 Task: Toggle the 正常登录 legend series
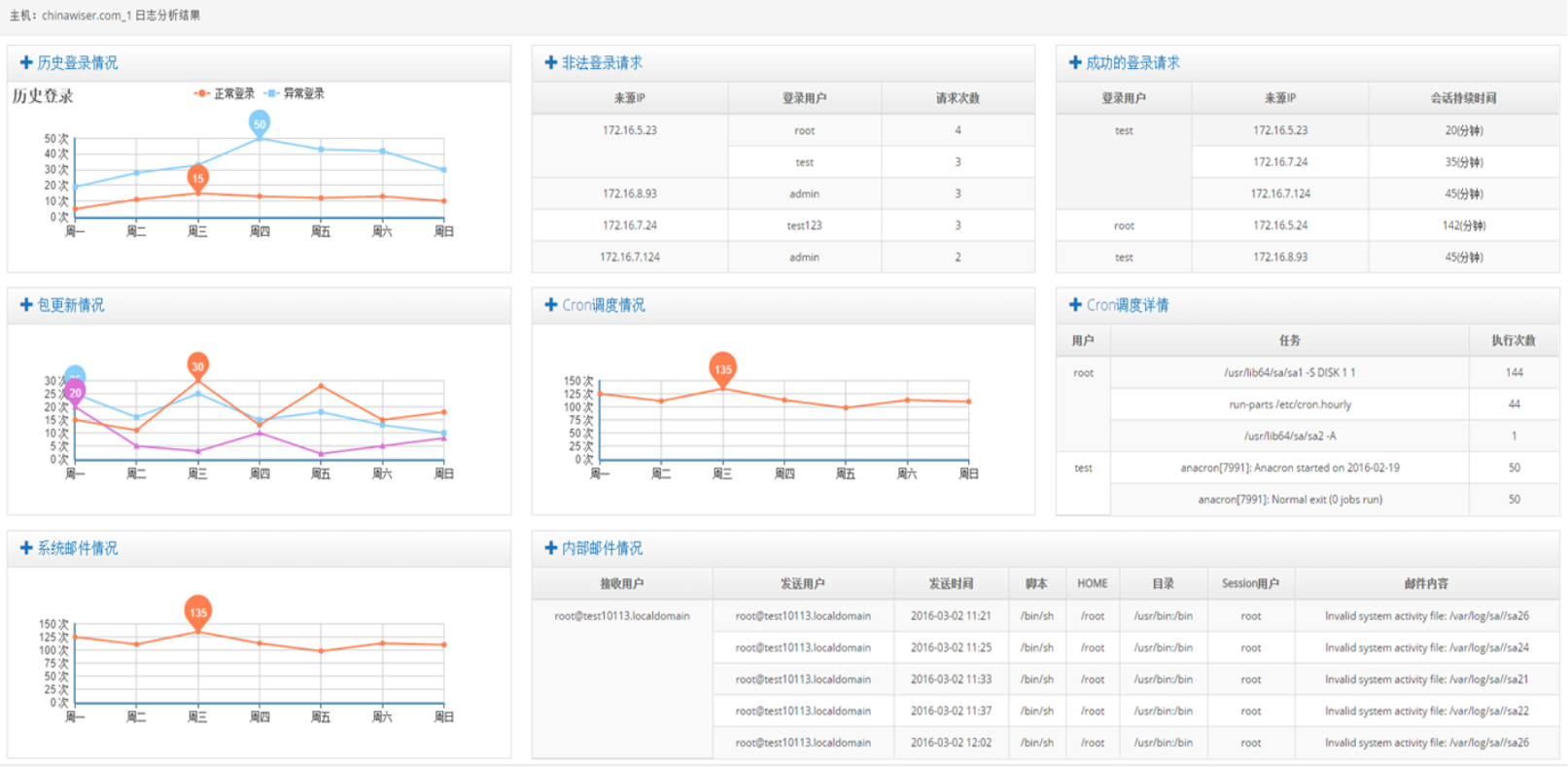click(225, 93)
